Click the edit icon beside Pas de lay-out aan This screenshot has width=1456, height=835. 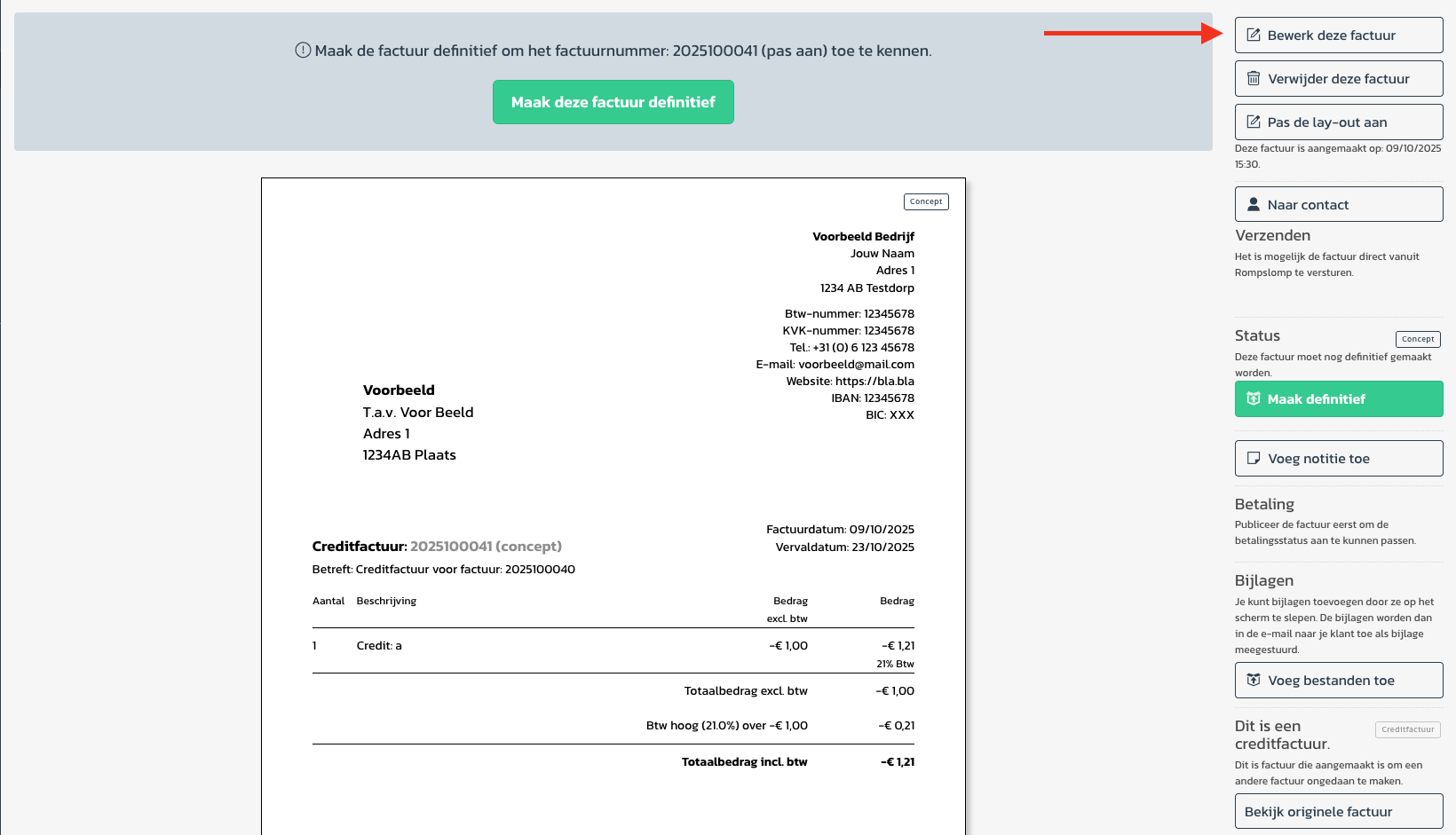coord(1254,122)
